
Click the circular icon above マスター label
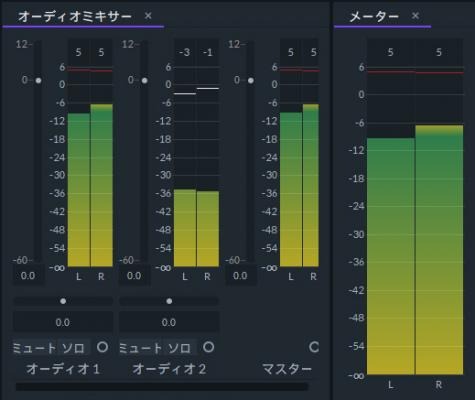314,347
